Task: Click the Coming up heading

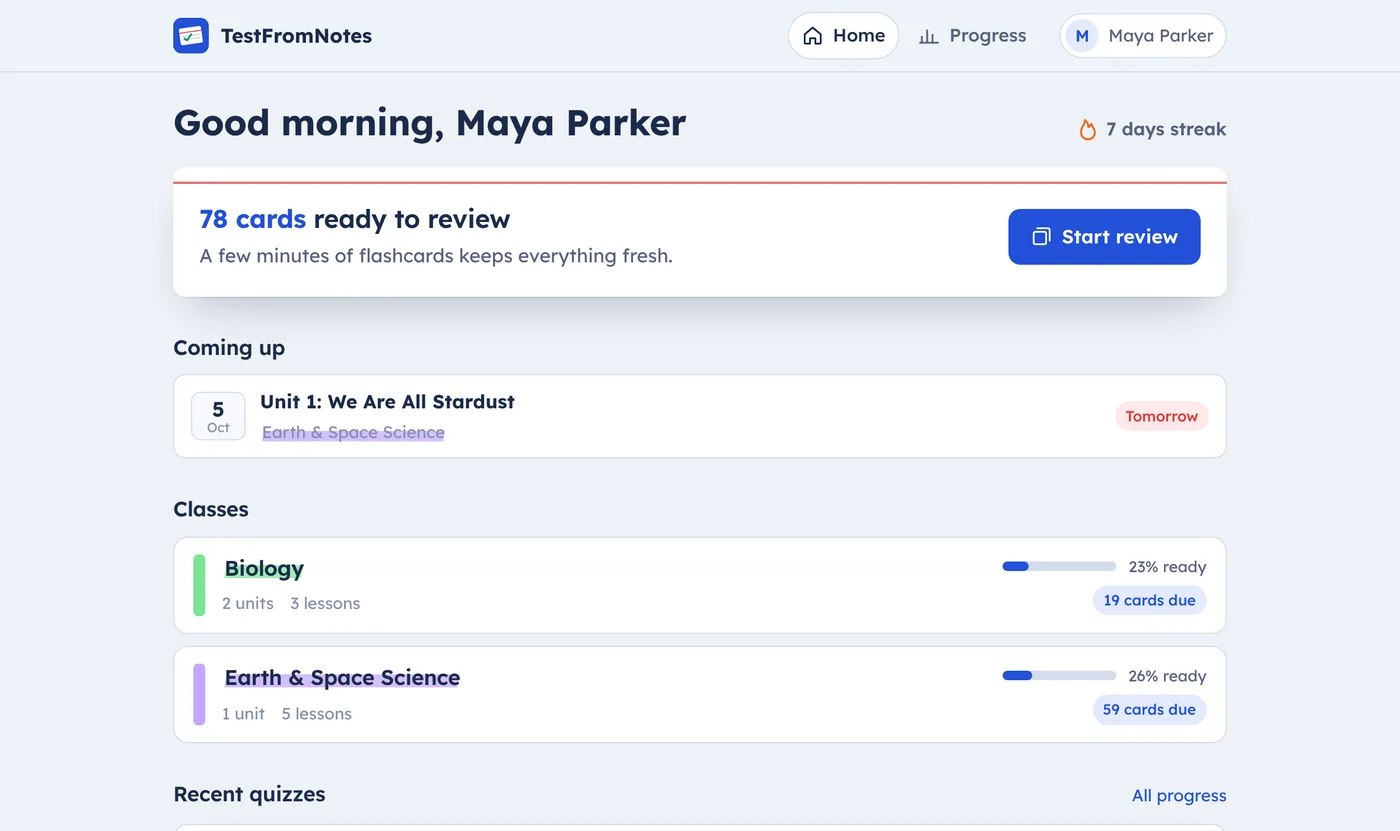Action: (229, 348)
